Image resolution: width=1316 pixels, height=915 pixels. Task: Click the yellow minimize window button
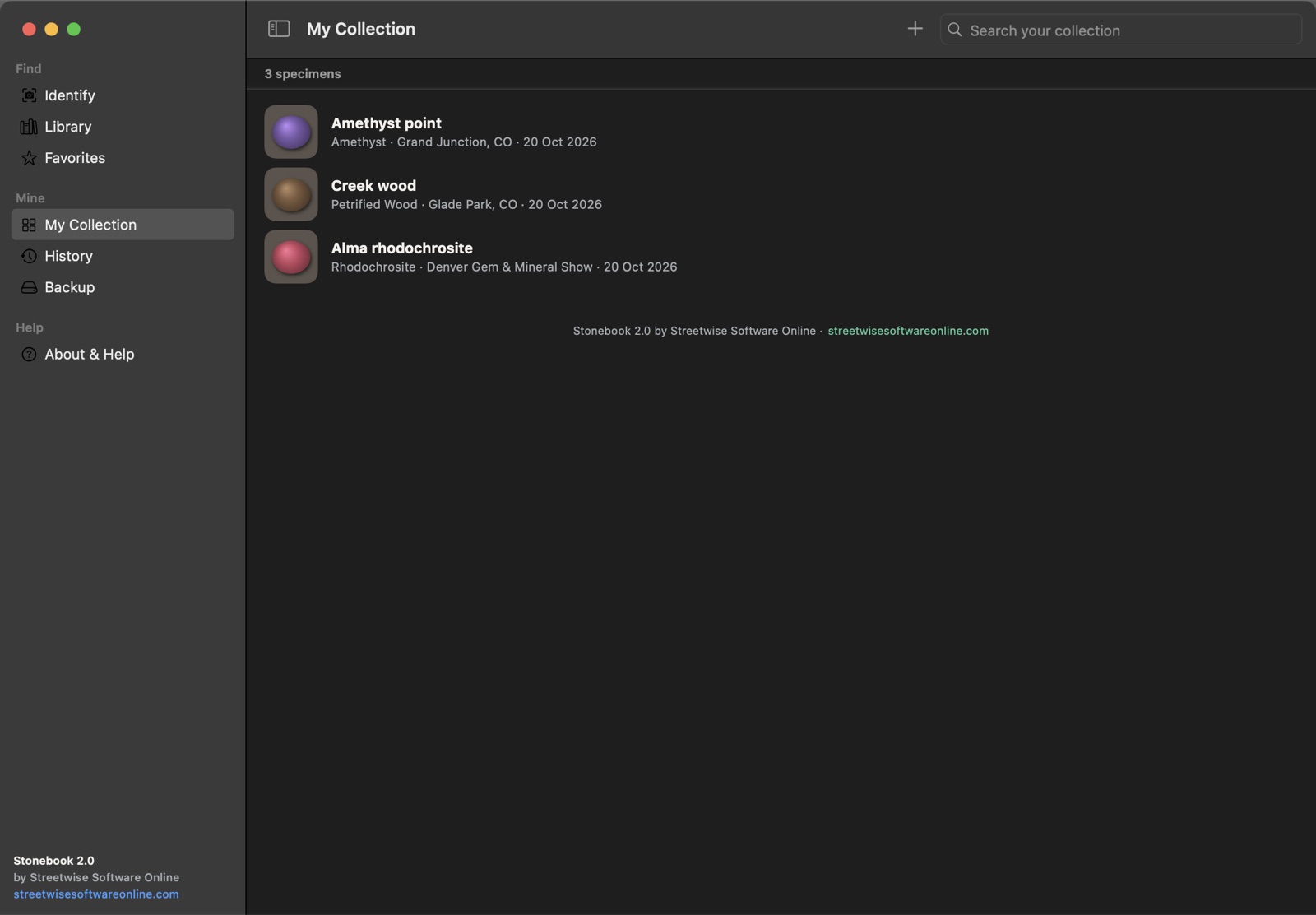[51, 29]
